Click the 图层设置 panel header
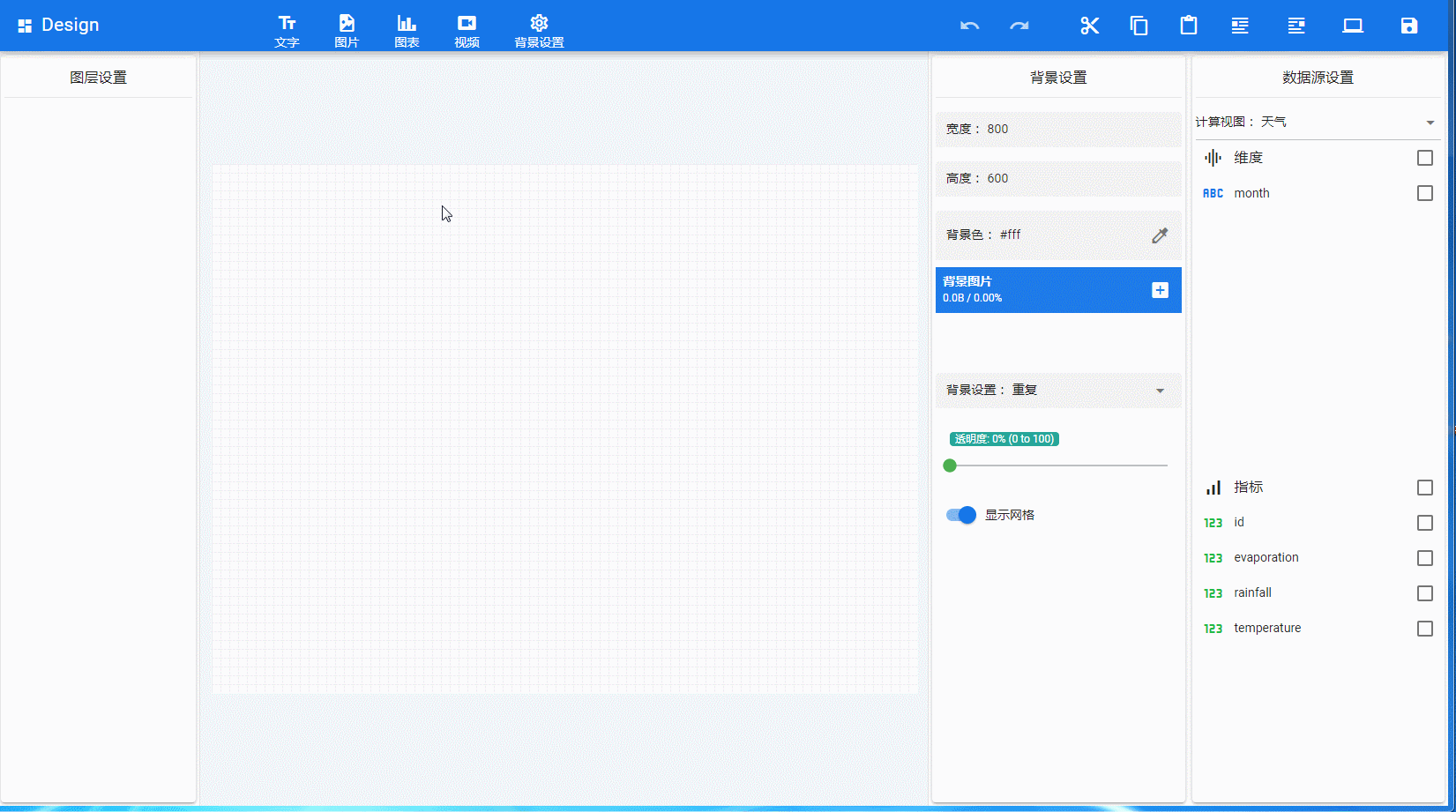The width and height of the screenshot is (1456, 812). [99, 78]
